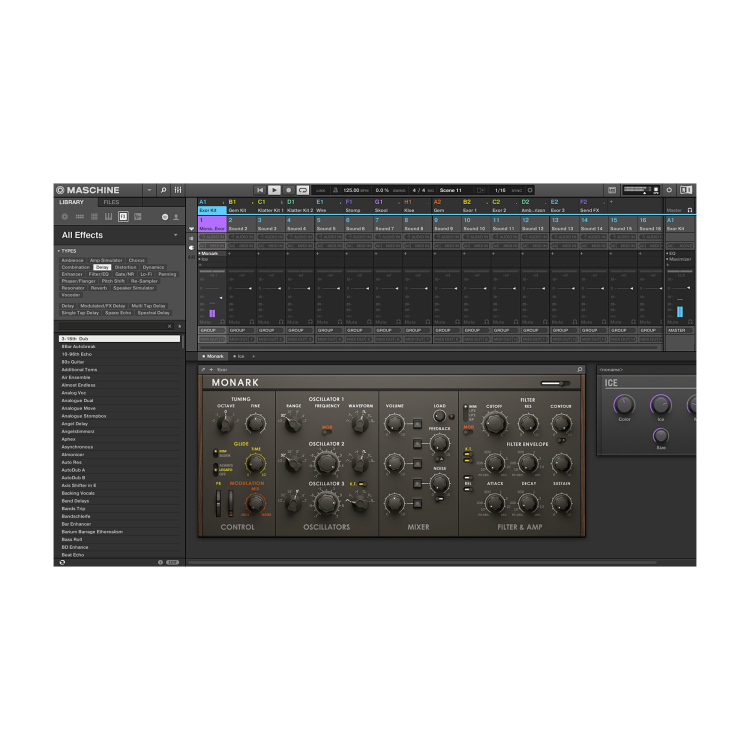Select the Chorus type tag
Image resolution: width=750 pixels, height=750 pixels.
[x=136, y=260]
